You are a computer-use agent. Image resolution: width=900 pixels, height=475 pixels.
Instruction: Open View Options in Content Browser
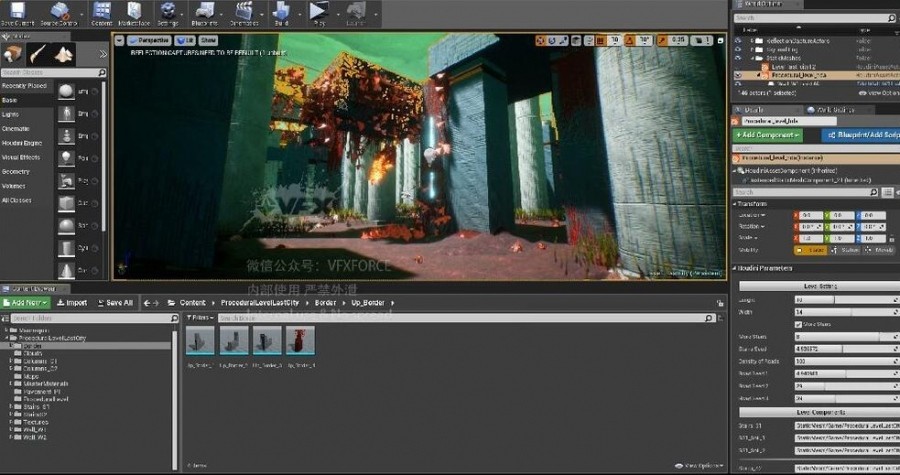pos(699,466)
